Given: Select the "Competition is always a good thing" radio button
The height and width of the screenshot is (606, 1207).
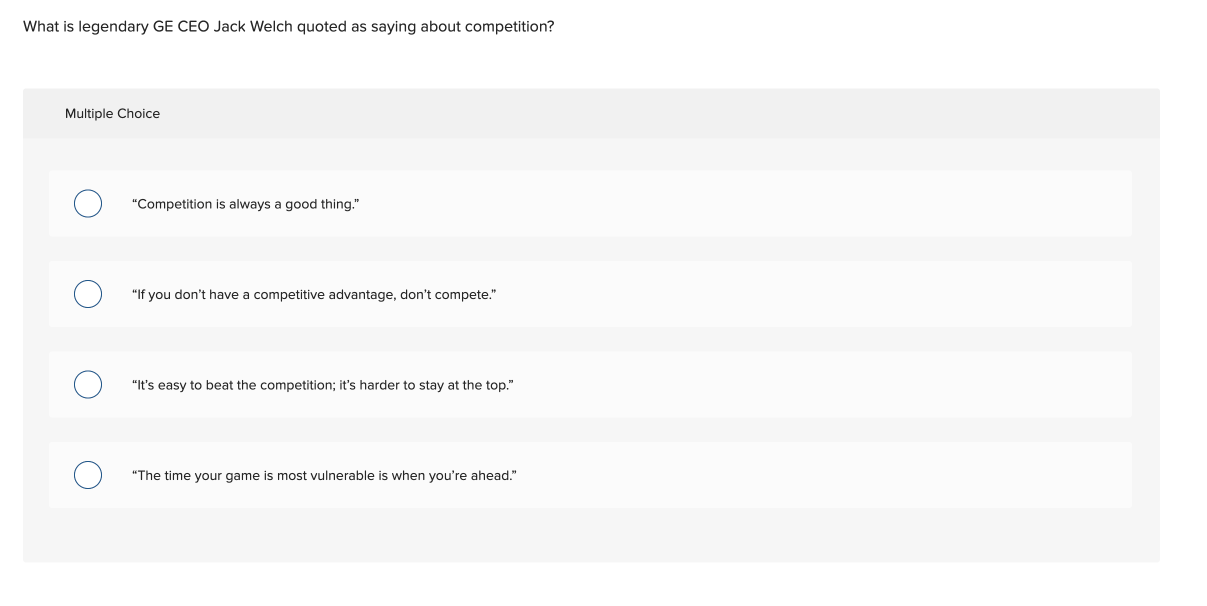Looking at the screenshot, I should (x=88, y=204).
